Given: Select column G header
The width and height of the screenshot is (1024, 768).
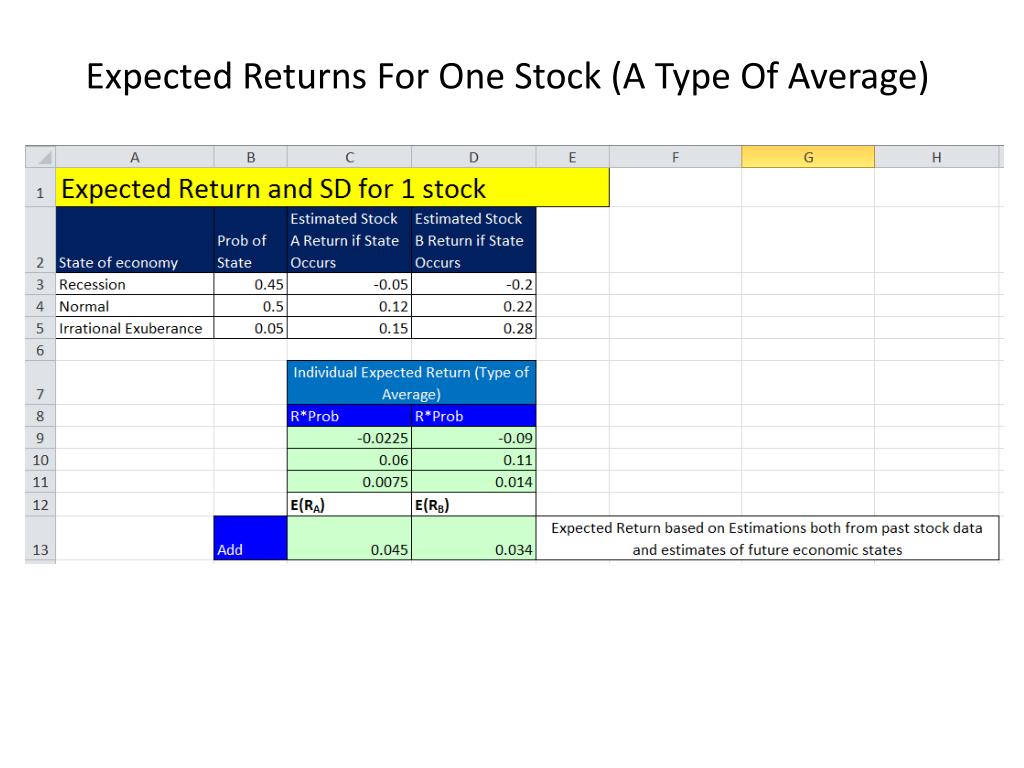Looking at the screenshot, I should point(808,157).
